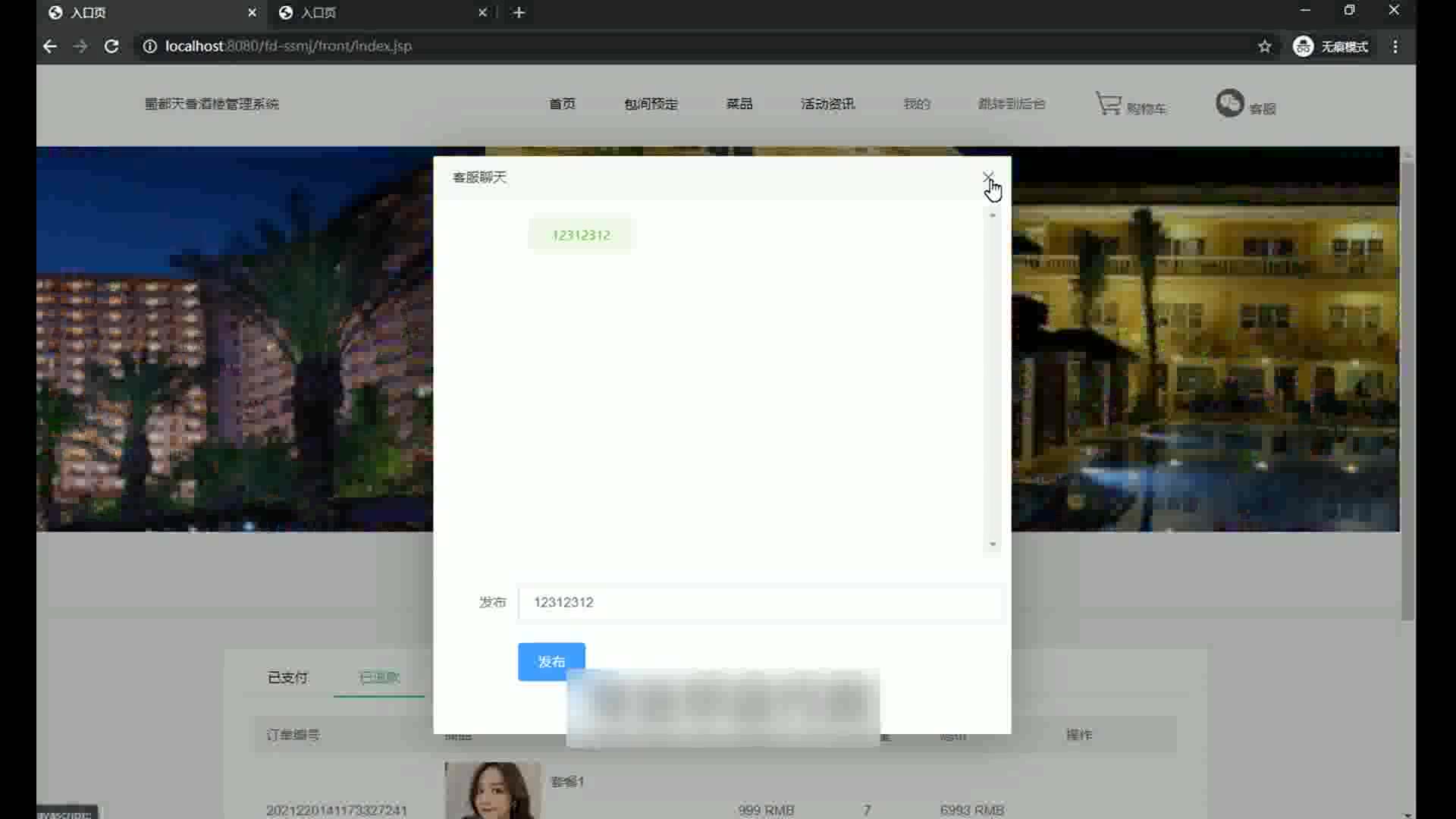Click the shopping cart icon
Image resolution: width=1456 pixels, height=819 pixels.
pos(1109,104)
